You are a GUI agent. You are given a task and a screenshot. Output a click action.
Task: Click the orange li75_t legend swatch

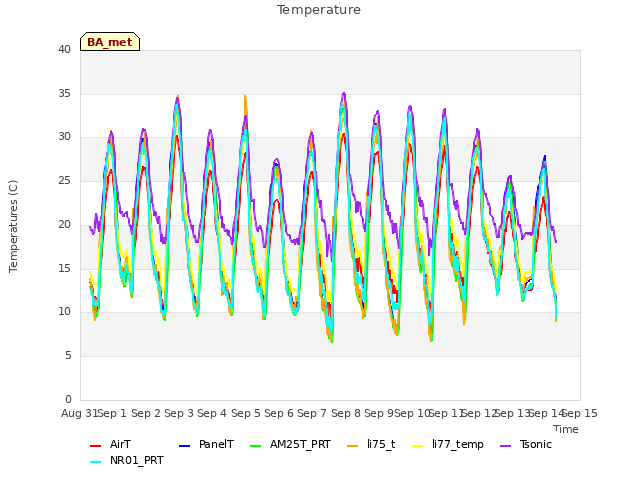click(x=353, y=446)
